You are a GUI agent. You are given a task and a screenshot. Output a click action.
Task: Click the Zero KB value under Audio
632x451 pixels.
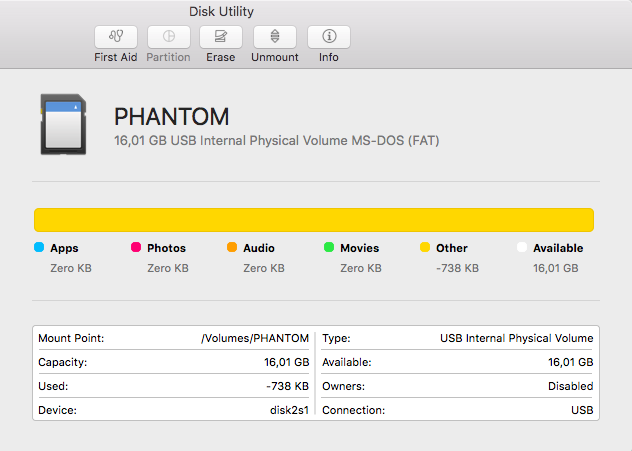pyautogui.click(x=264, y=268)
